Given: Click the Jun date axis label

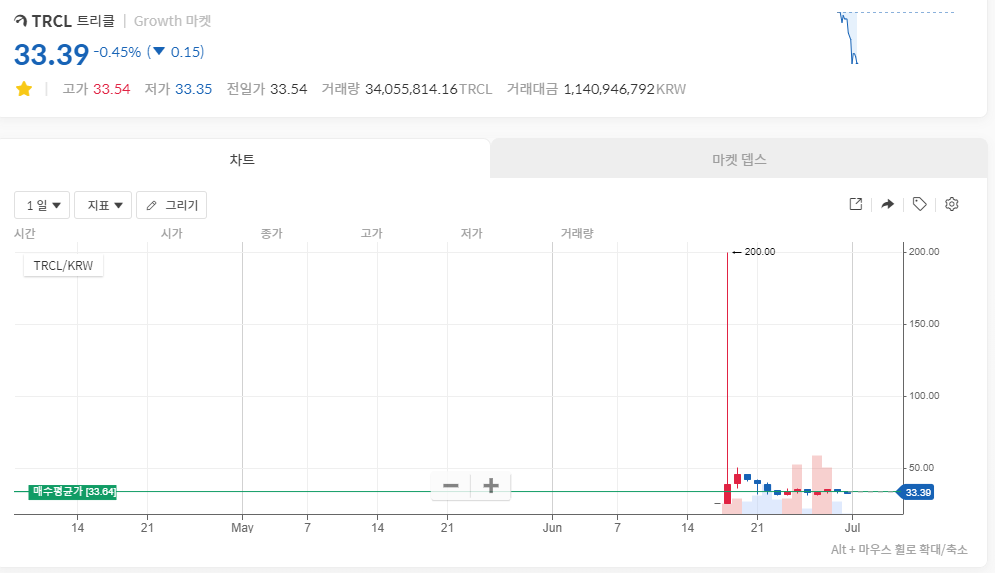Looking at the screenshot, I should point(552,528).
